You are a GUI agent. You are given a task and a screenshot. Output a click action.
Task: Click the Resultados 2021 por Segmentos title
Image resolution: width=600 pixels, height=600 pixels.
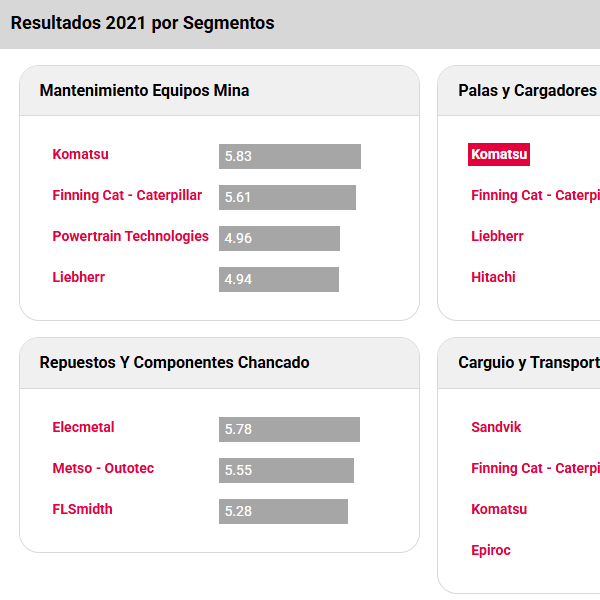pos(142,23)
